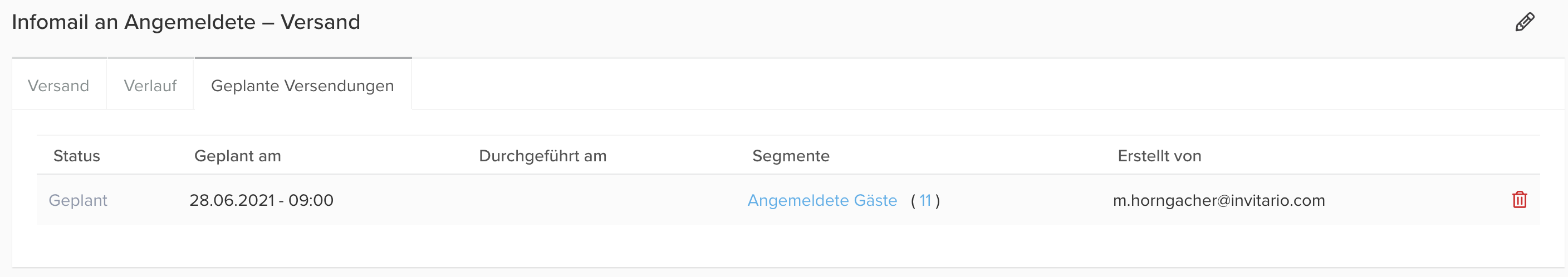Open the Verlauf tab

[150, 86]
